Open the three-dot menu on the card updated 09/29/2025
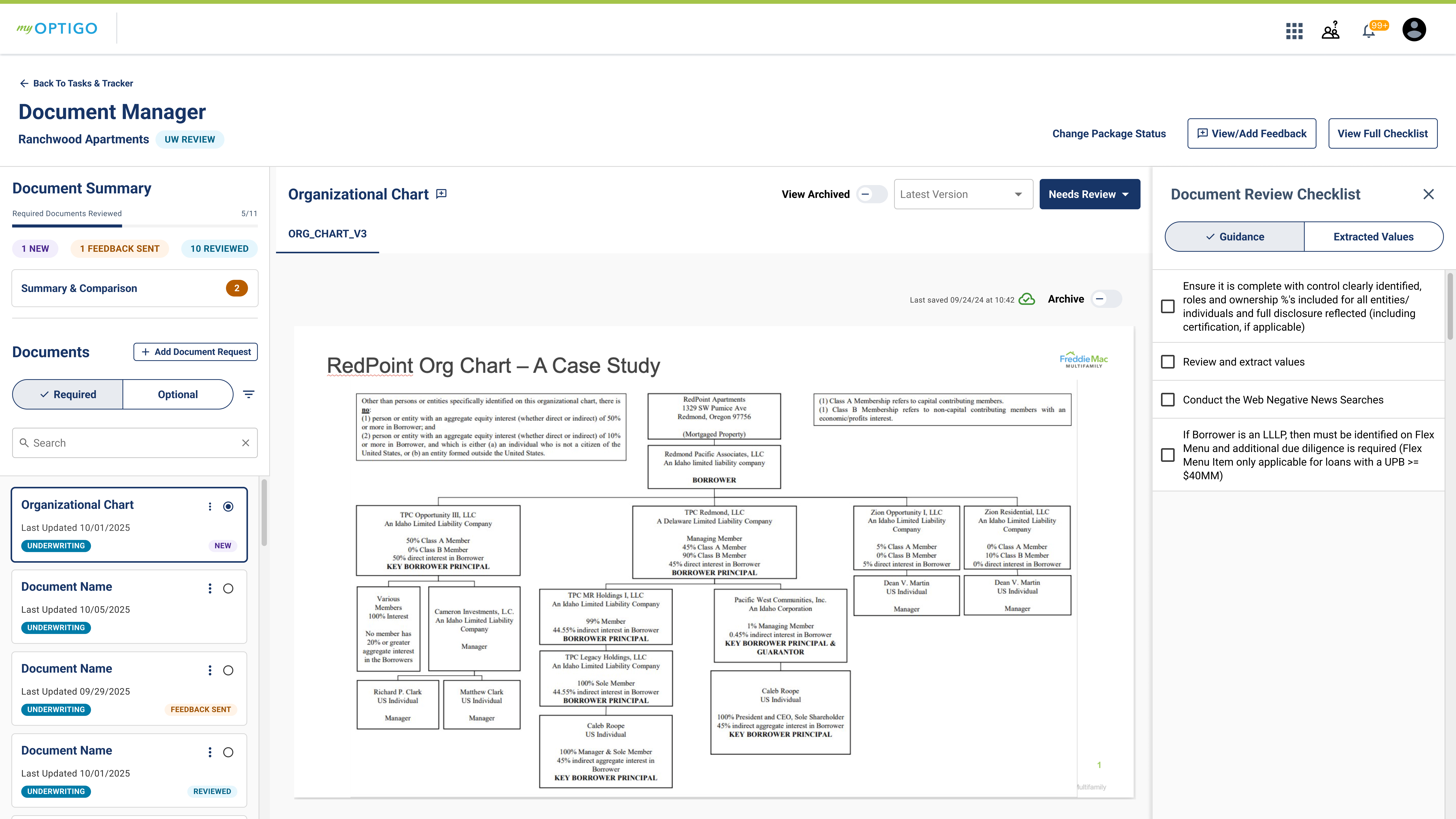Screen dimensions: 1456x819 (210, 670)
